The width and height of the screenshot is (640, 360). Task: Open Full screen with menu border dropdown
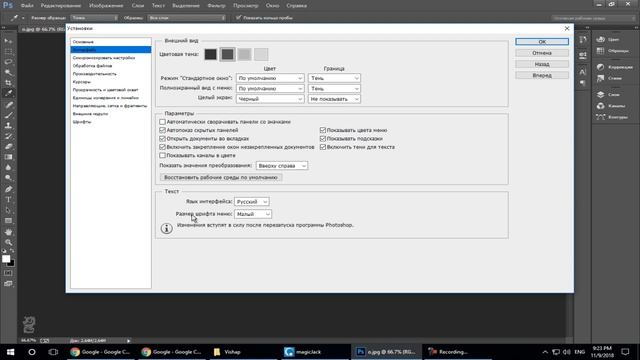point(334,89)
